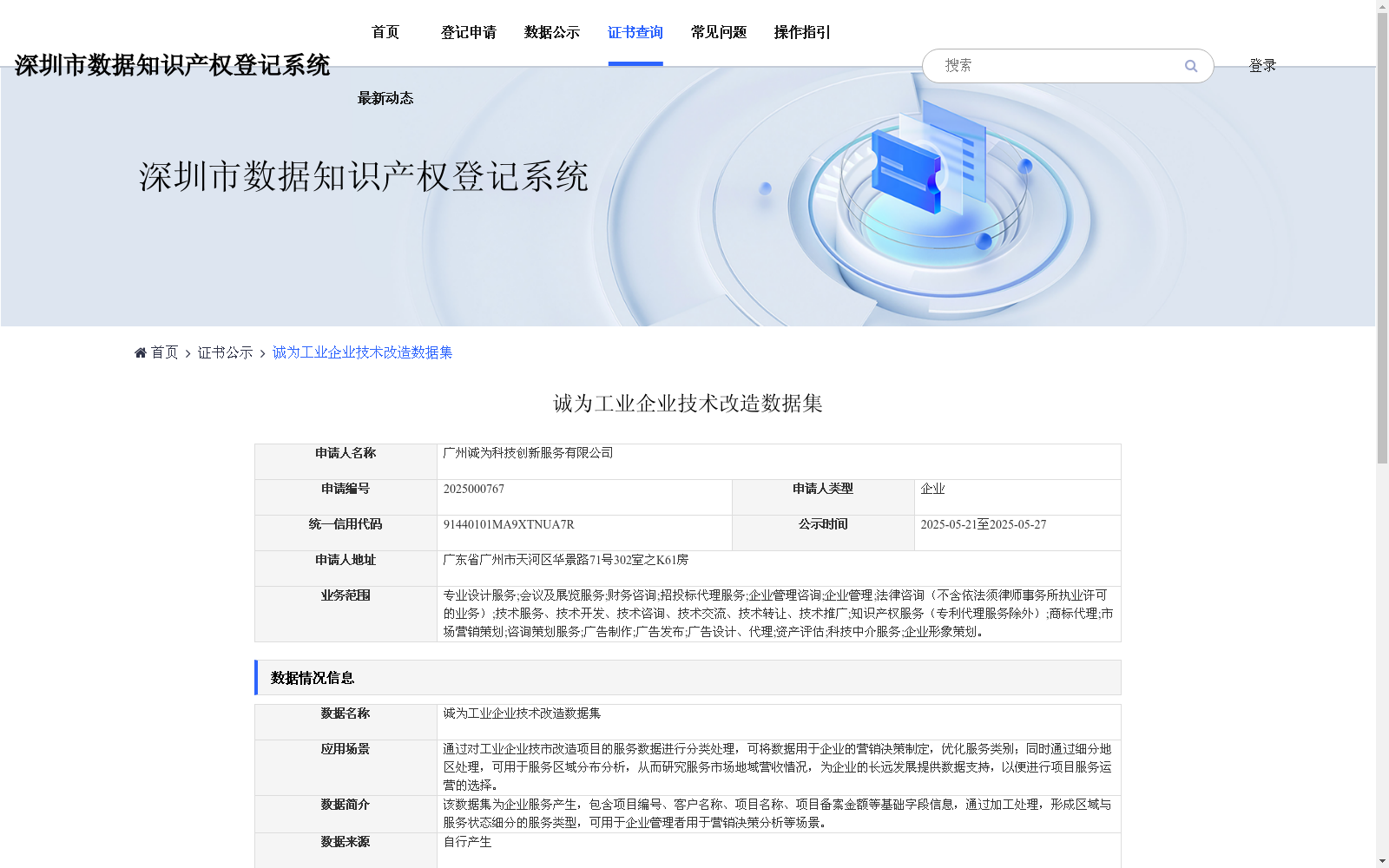
Task: Click the 申请编号 label cell
Action: tap(346, 497)
